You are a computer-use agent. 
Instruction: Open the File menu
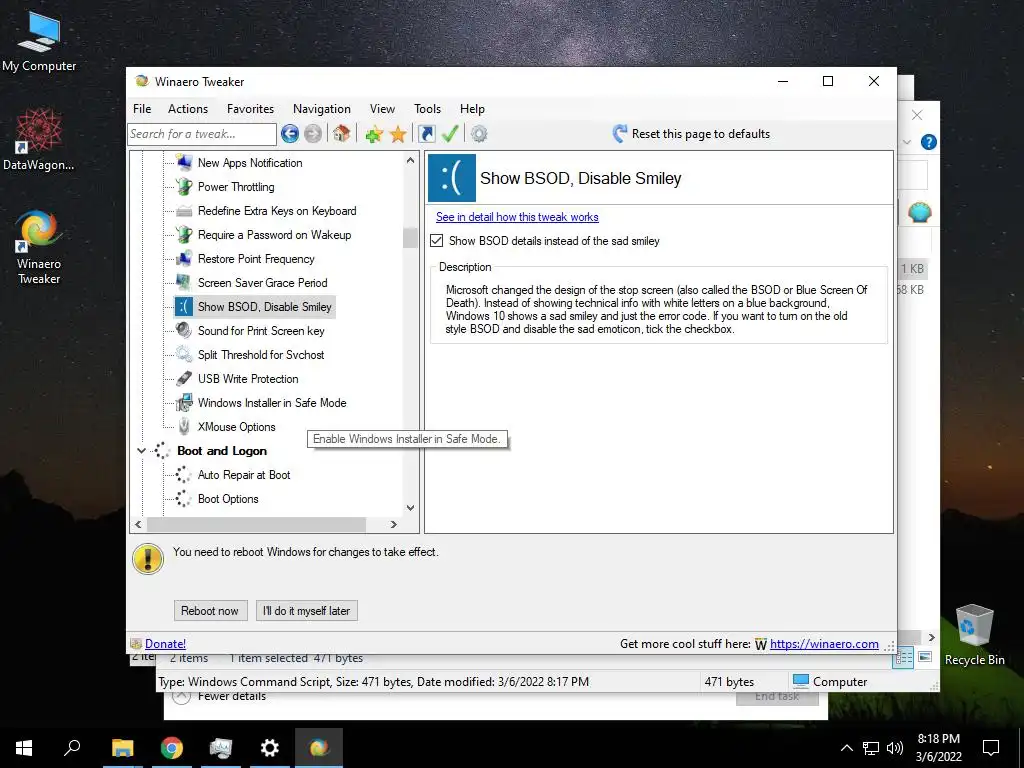click(142, 109)
